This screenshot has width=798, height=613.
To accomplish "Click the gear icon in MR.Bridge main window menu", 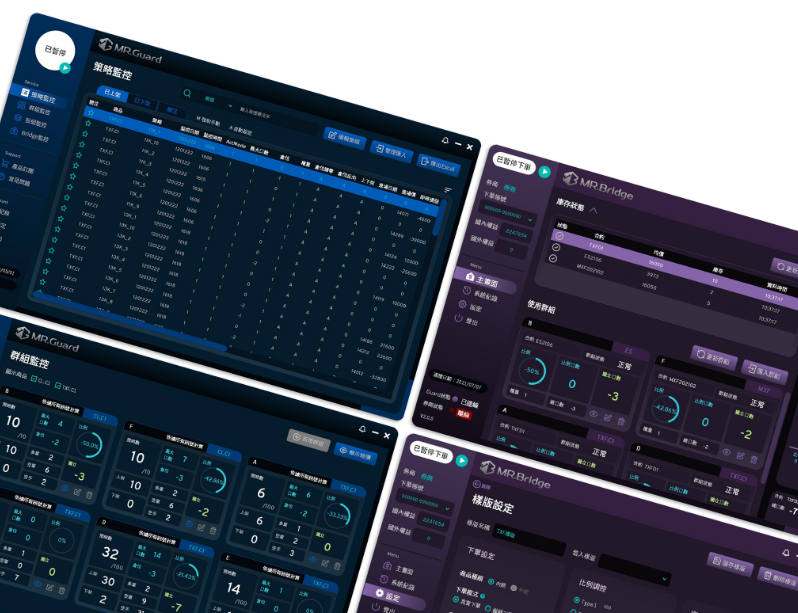I will coord(462,304).
